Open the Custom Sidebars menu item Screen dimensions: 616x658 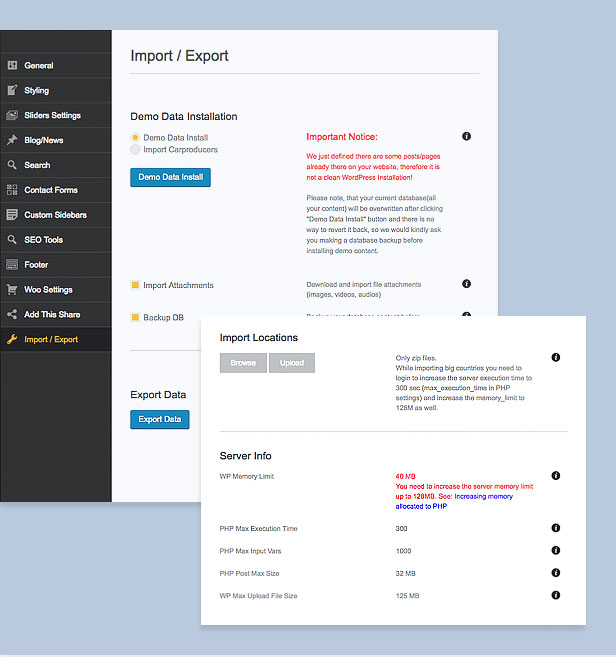pyautogui.click(x=53, y=215)
